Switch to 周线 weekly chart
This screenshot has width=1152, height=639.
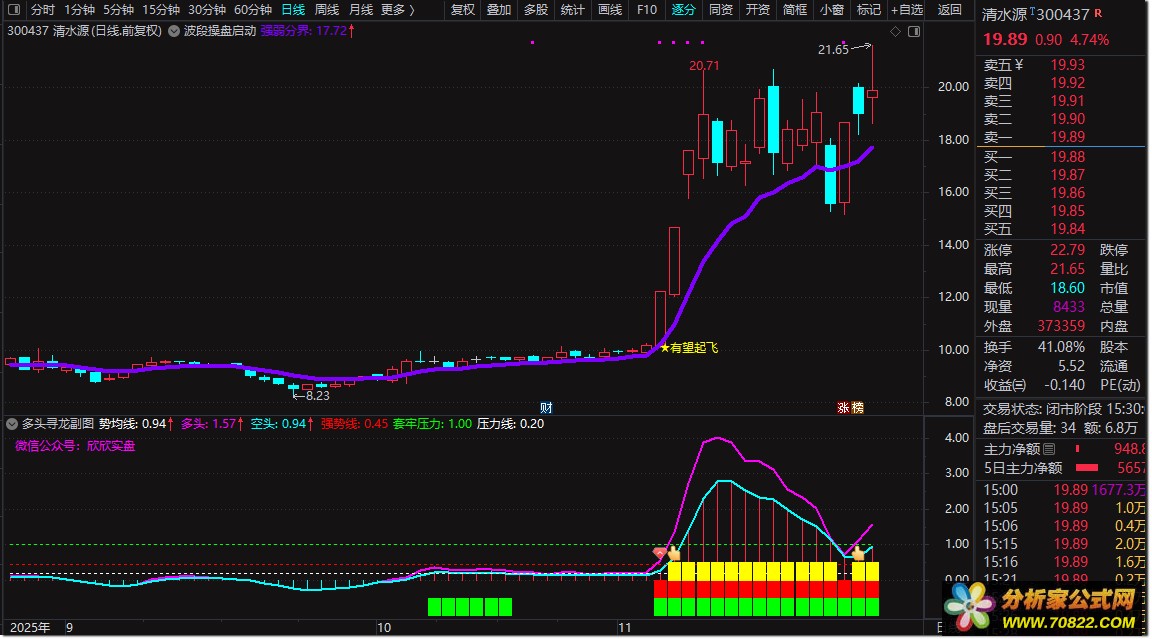(327, 10)
